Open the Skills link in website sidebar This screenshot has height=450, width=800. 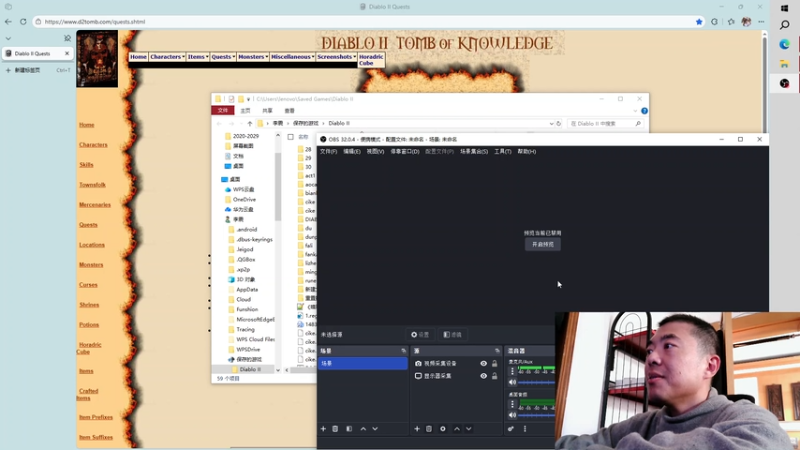click(x=86, y=165)
